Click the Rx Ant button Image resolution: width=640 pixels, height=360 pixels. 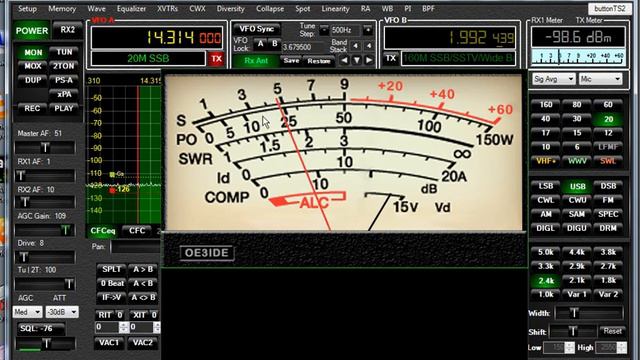(256, 61)
